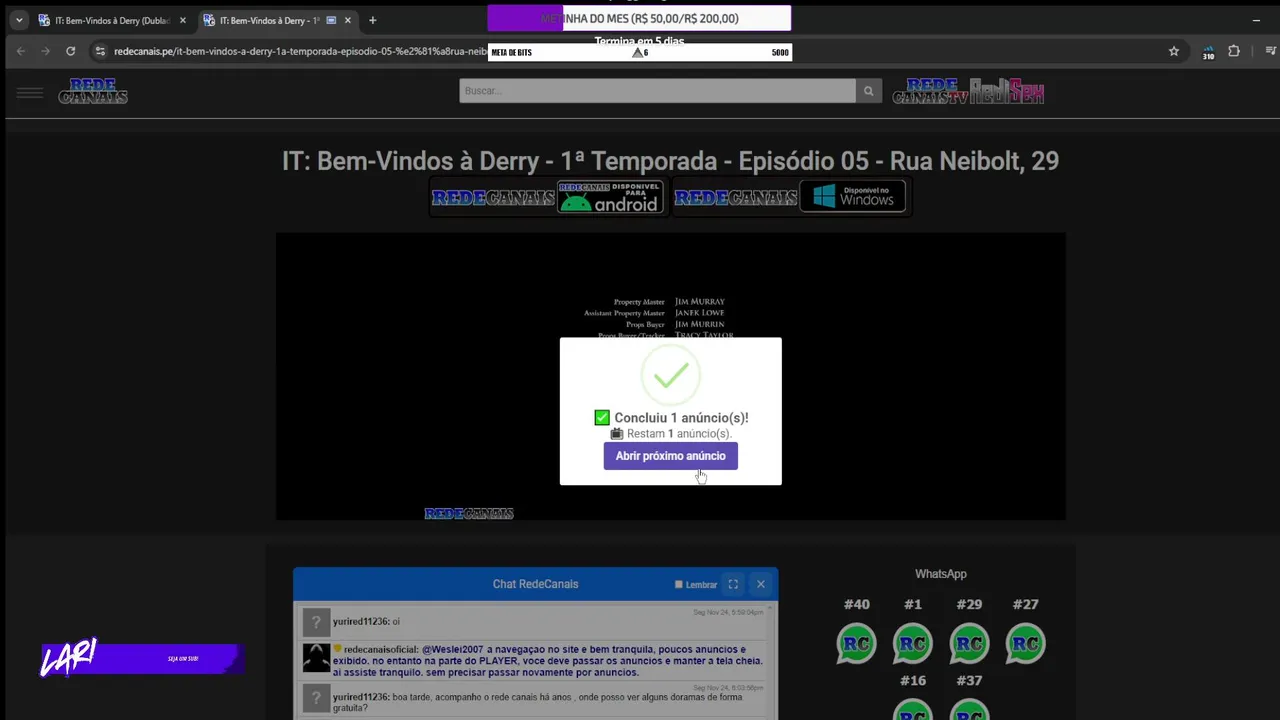
Task: Close the first IT: Bem-Vindos à Derry tab
Action: pyautogui.click(x=182, y=20)
